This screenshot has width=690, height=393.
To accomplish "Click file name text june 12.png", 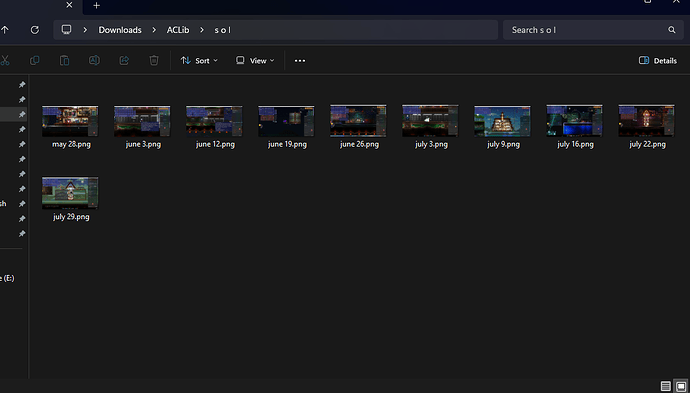I will (x=216, y=144).
